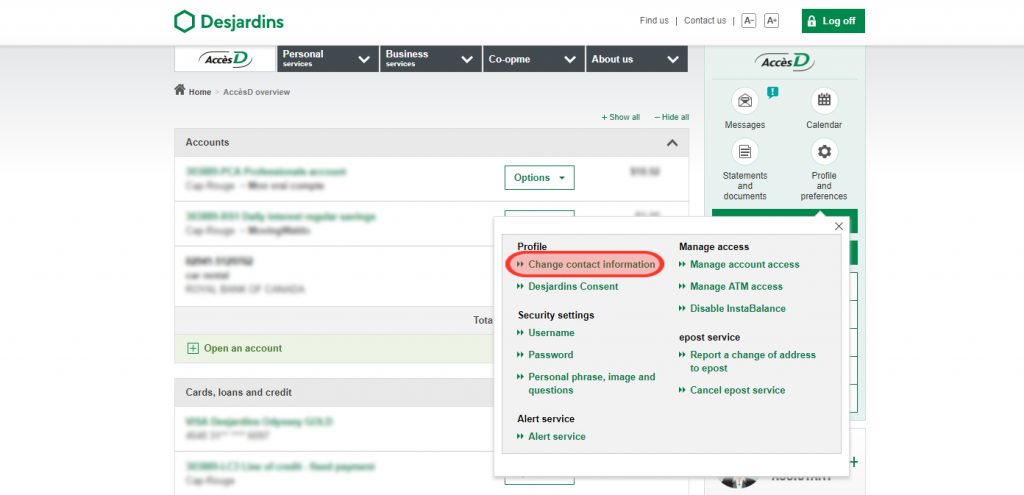Open the first account Options dropdown

539,178
